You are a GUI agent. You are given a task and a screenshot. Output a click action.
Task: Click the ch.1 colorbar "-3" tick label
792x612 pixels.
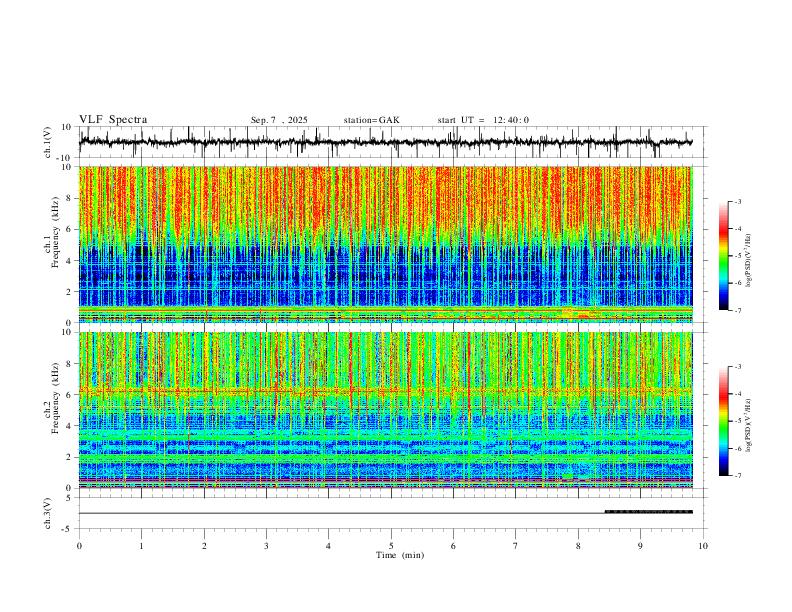click(738, 201)
